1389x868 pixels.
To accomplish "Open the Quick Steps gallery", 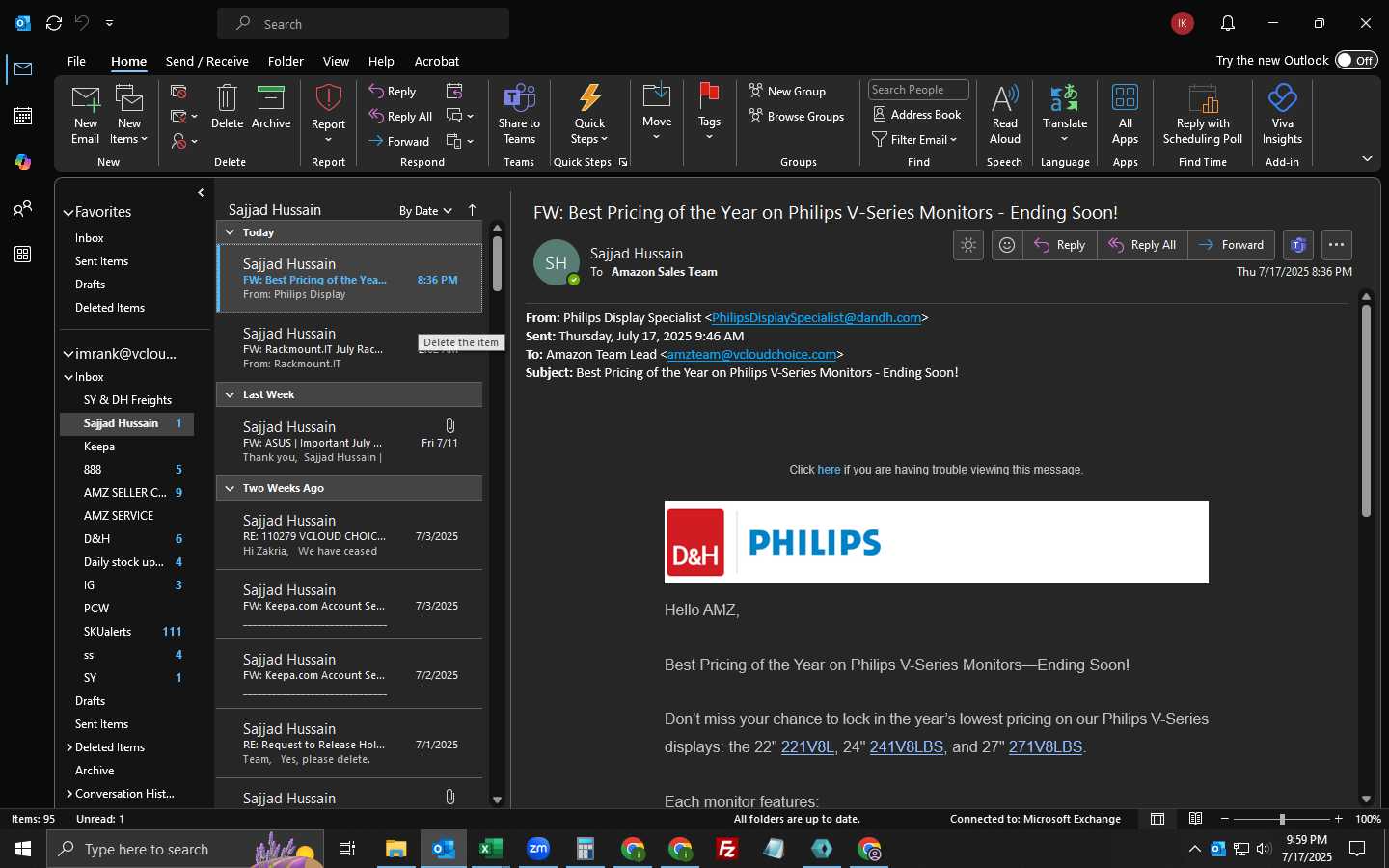I will click(589, 114).
